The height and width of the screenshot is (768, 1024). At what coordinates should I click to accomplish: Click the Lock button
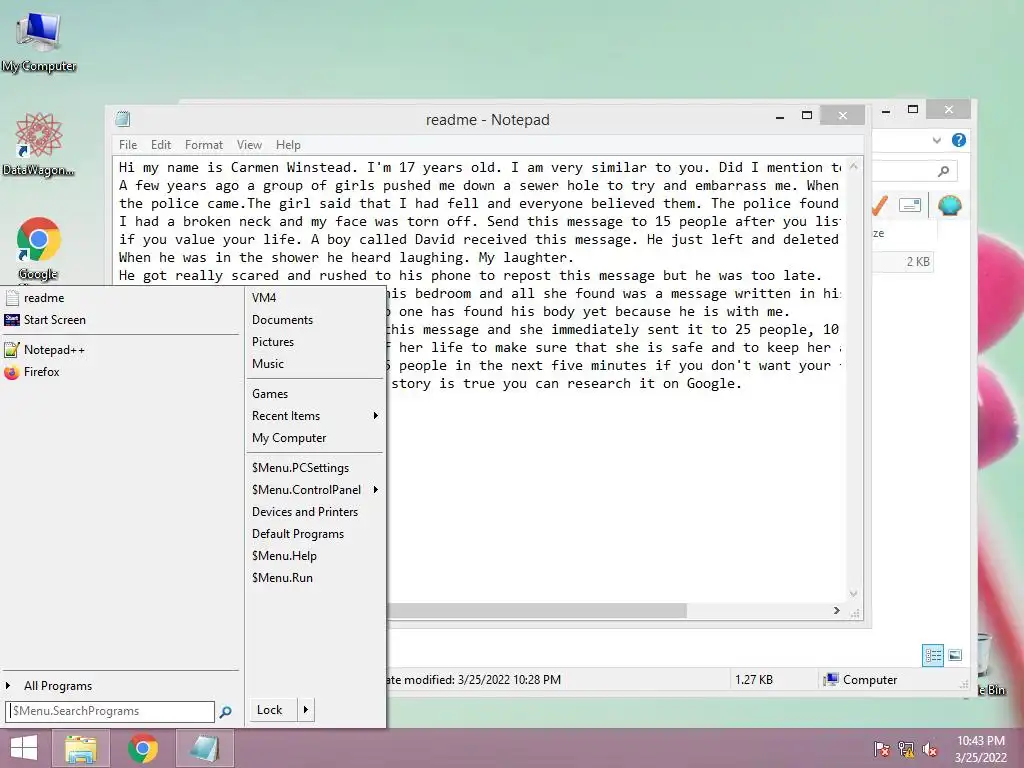(273, 710)
